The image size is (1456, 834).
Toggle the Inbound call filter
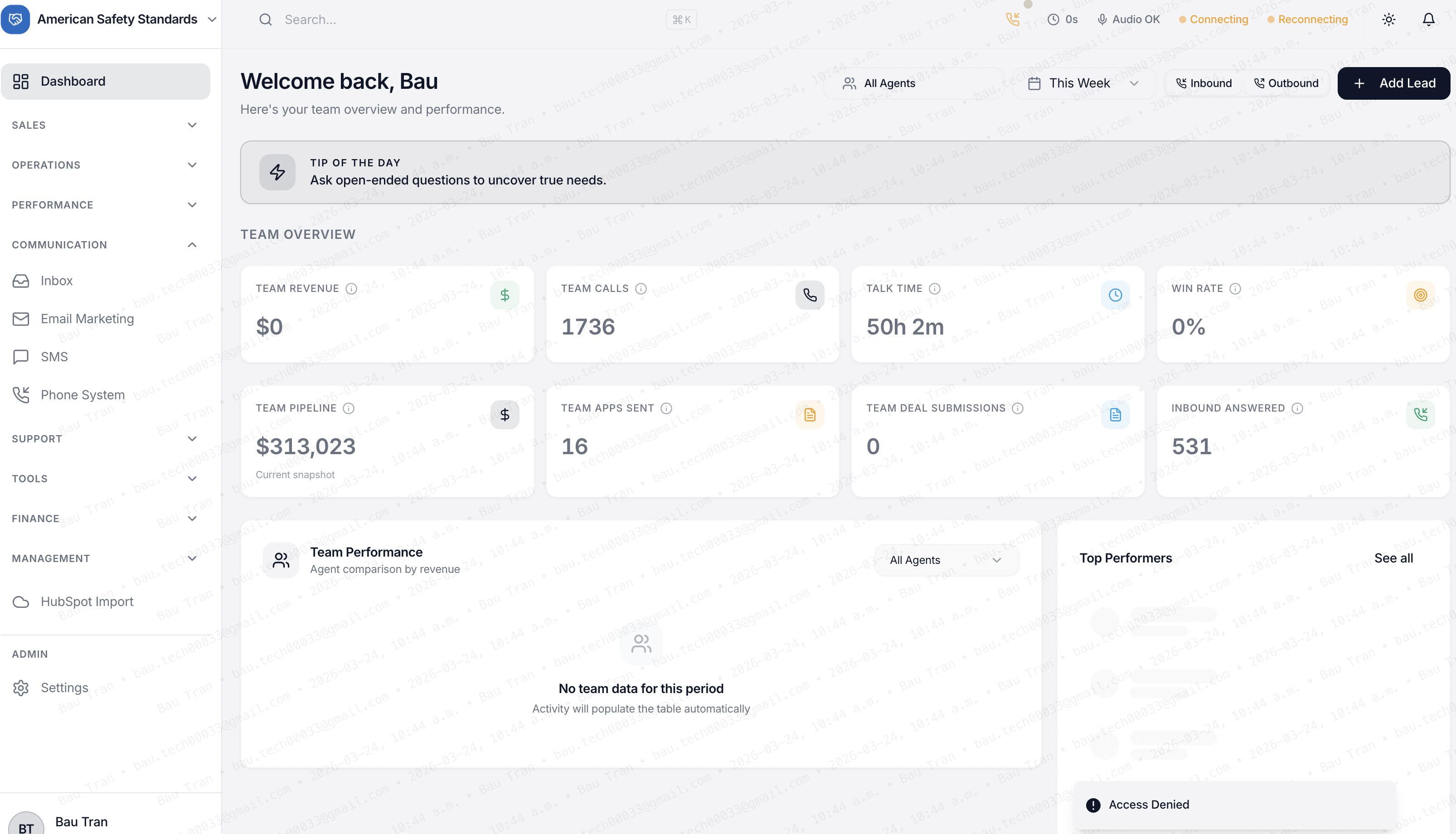pyautogui.click(x=1204, y=83)
